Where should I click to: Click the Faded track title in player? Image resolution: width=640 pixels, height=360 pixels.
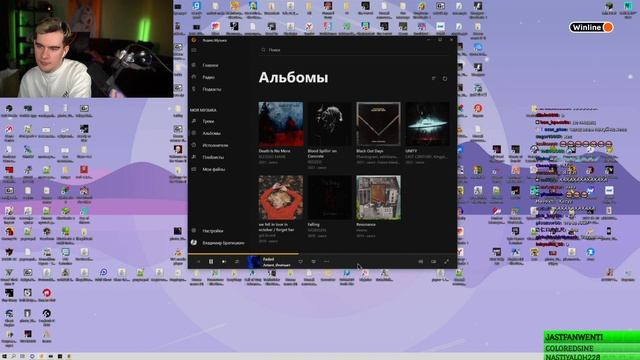(268, 259)
